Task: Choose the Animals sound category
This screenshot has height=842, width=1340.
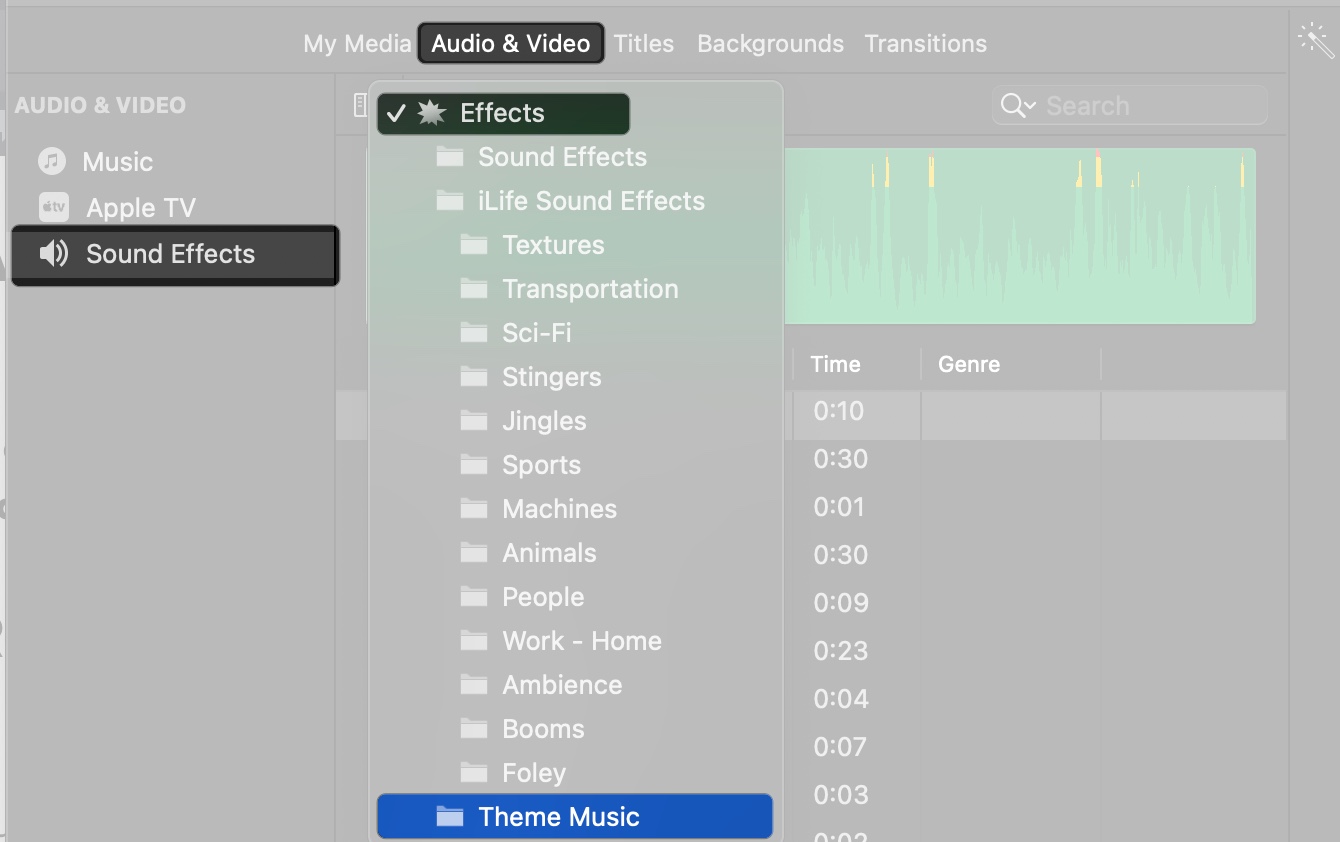Action: click(548, 552)
